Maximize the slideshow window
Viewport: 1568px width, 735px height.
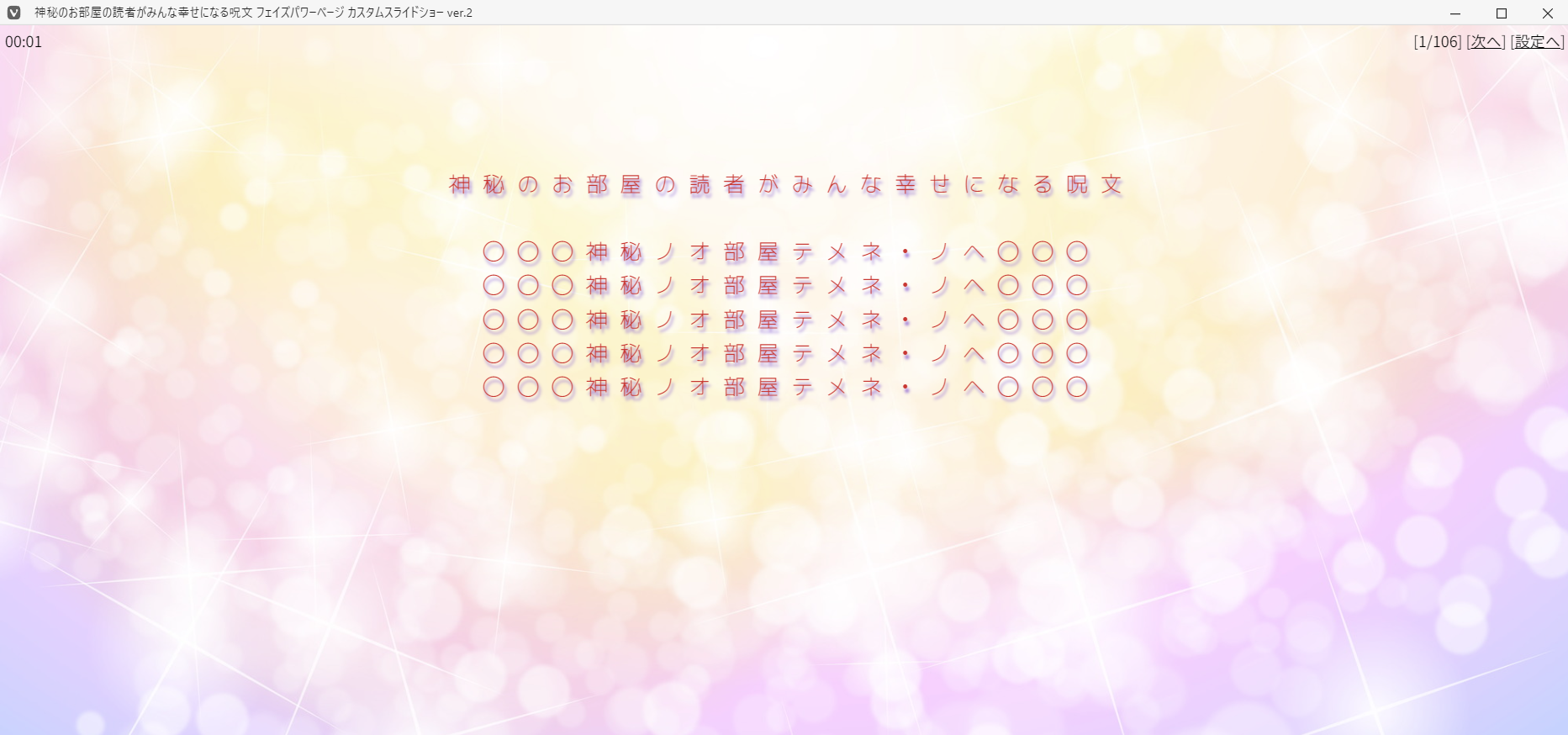tap(1502, 13)
